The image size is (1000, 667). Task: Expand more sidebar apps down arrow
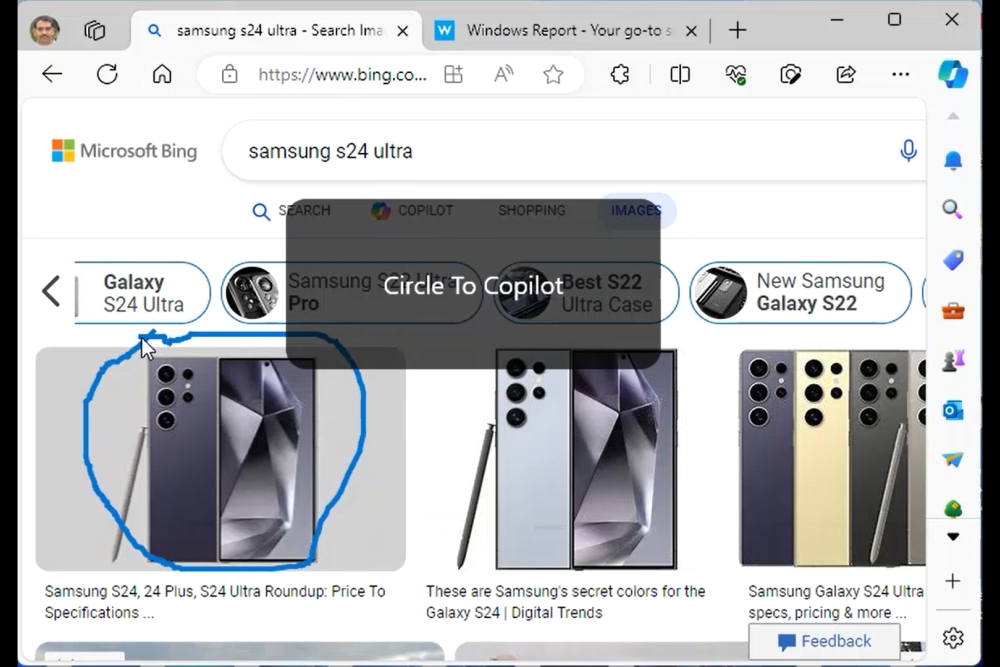click(953, 537)
